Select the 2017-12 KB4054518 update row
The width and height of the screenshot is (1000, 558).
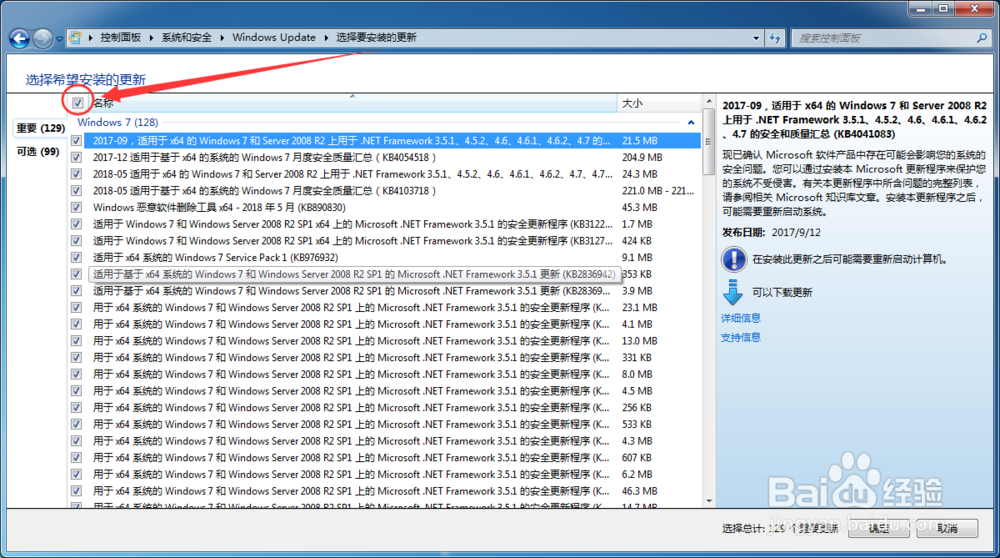click(385, 157)
